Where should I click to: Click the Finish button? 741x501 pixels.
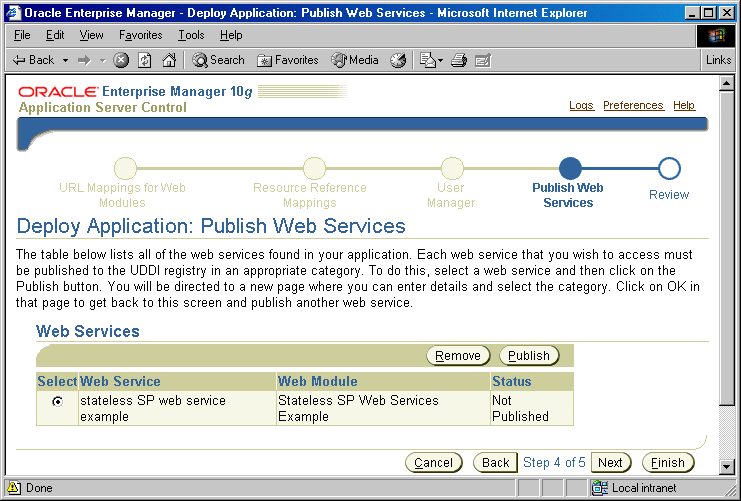pyautogui.click(x=668, y=463)
